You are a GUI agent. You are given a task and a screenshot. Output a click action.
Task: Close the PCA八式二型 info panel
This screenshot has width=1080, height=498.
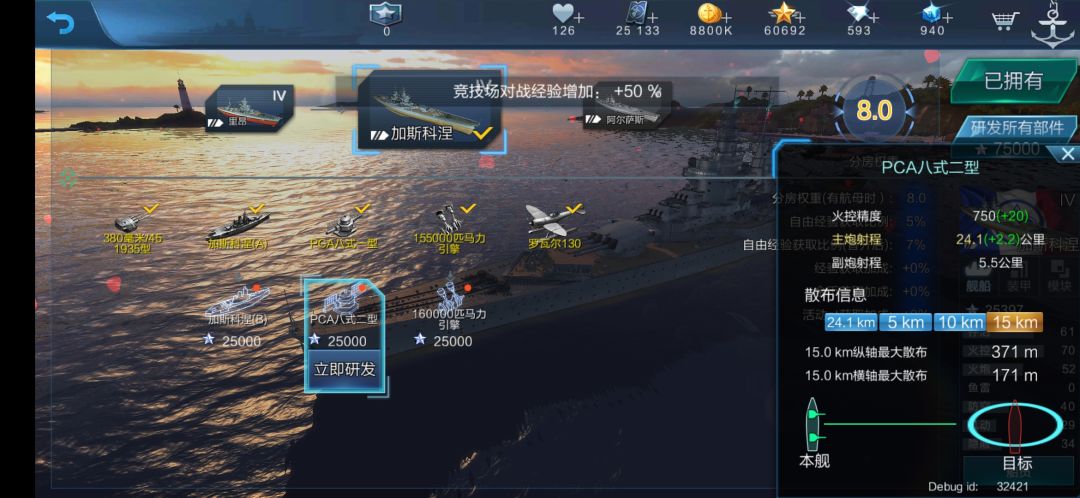(x=1067, y=154)
